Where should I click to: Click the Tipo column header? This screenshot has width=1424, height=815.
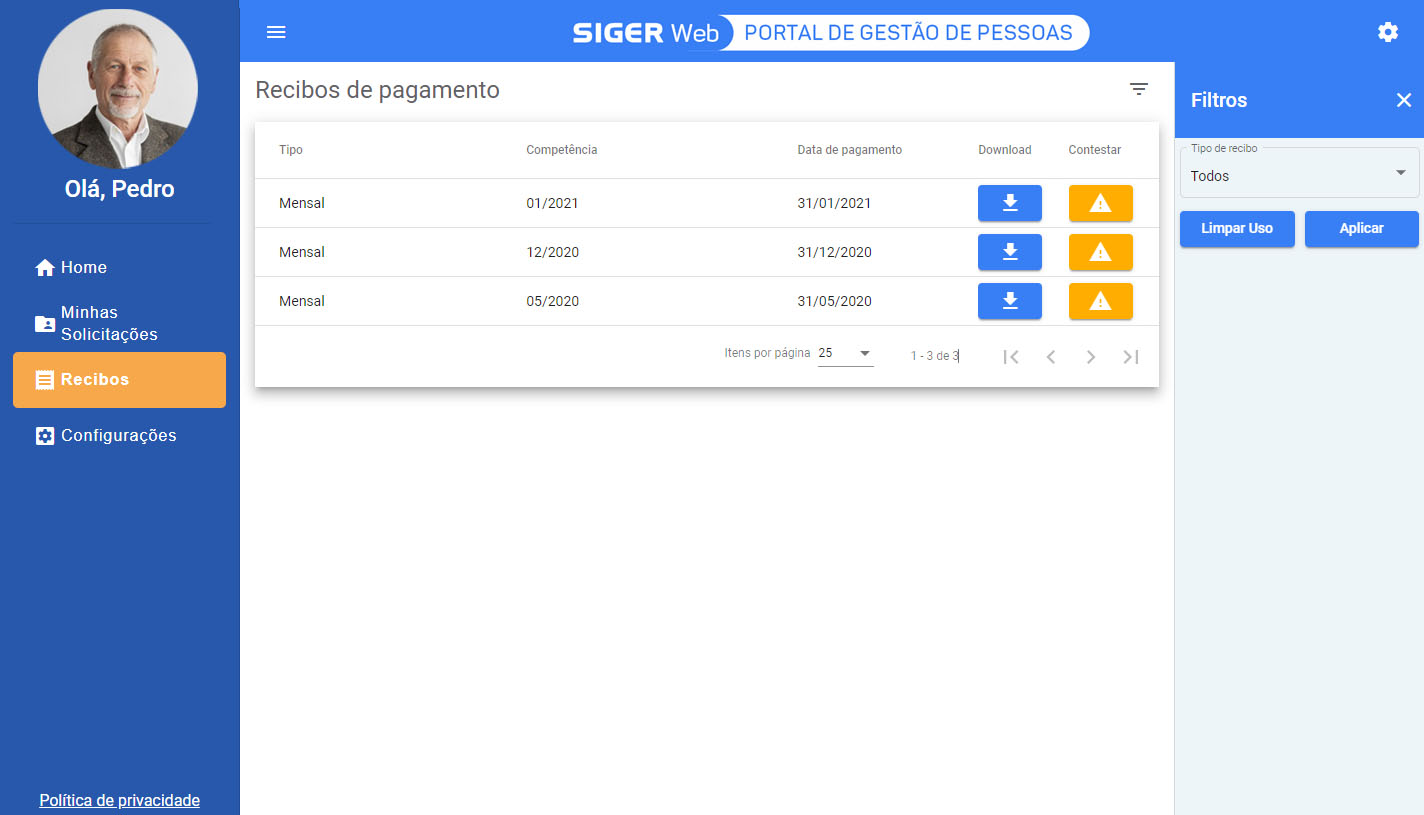tap(291, 150)
